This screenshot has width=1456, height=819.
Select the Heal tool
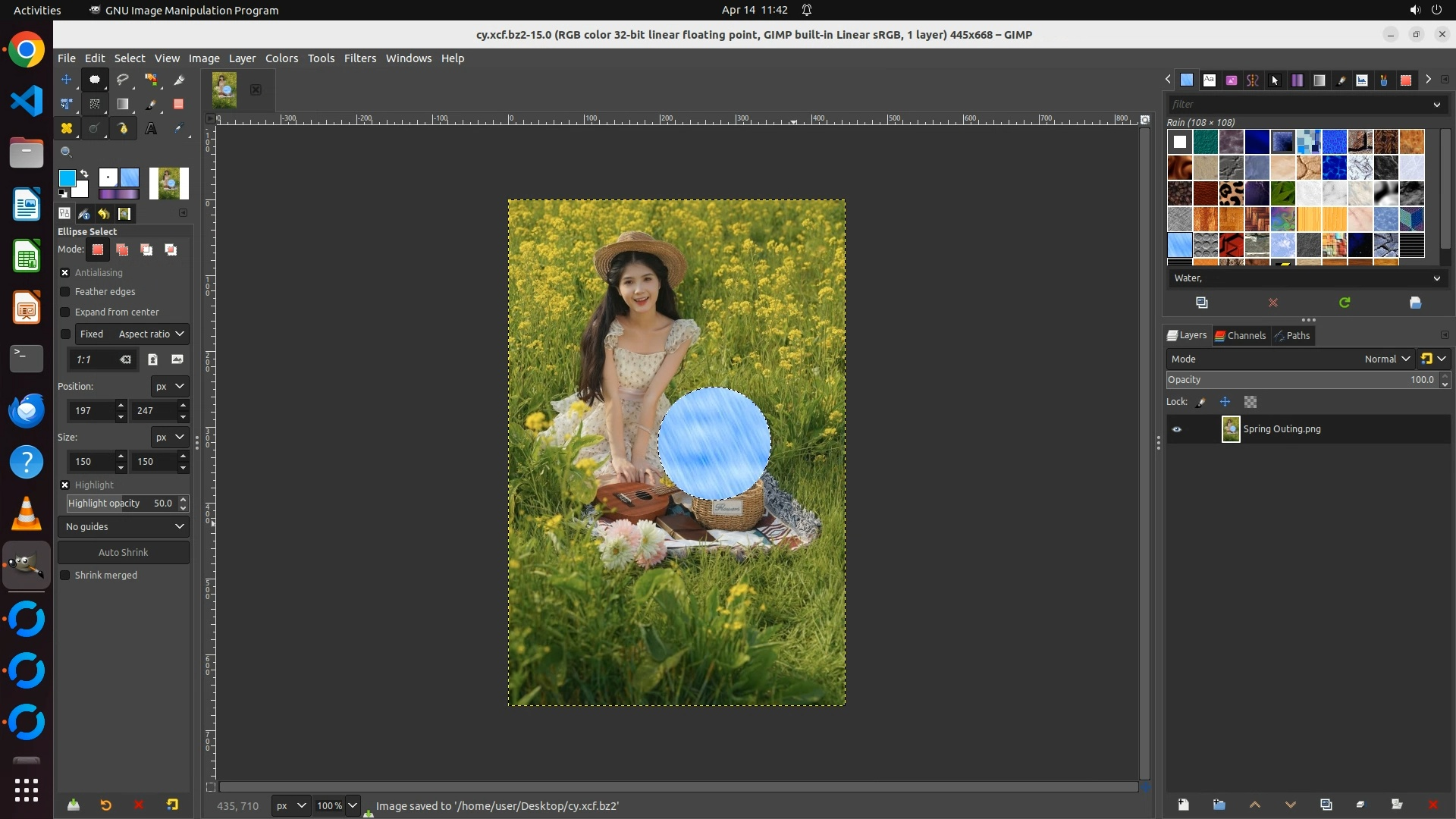pyautogui.click(x=67, y=129)
